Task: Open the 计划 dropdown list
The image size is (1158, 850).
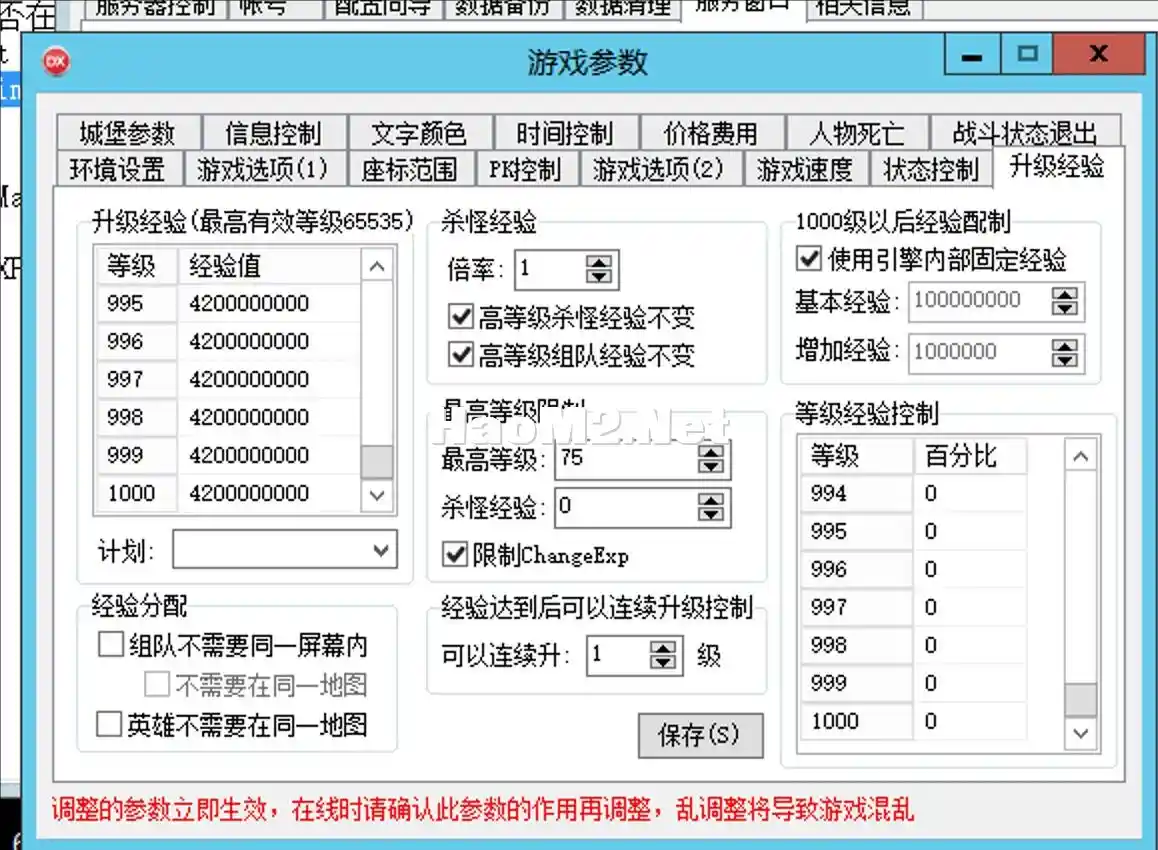Action: tap(285, 549)
